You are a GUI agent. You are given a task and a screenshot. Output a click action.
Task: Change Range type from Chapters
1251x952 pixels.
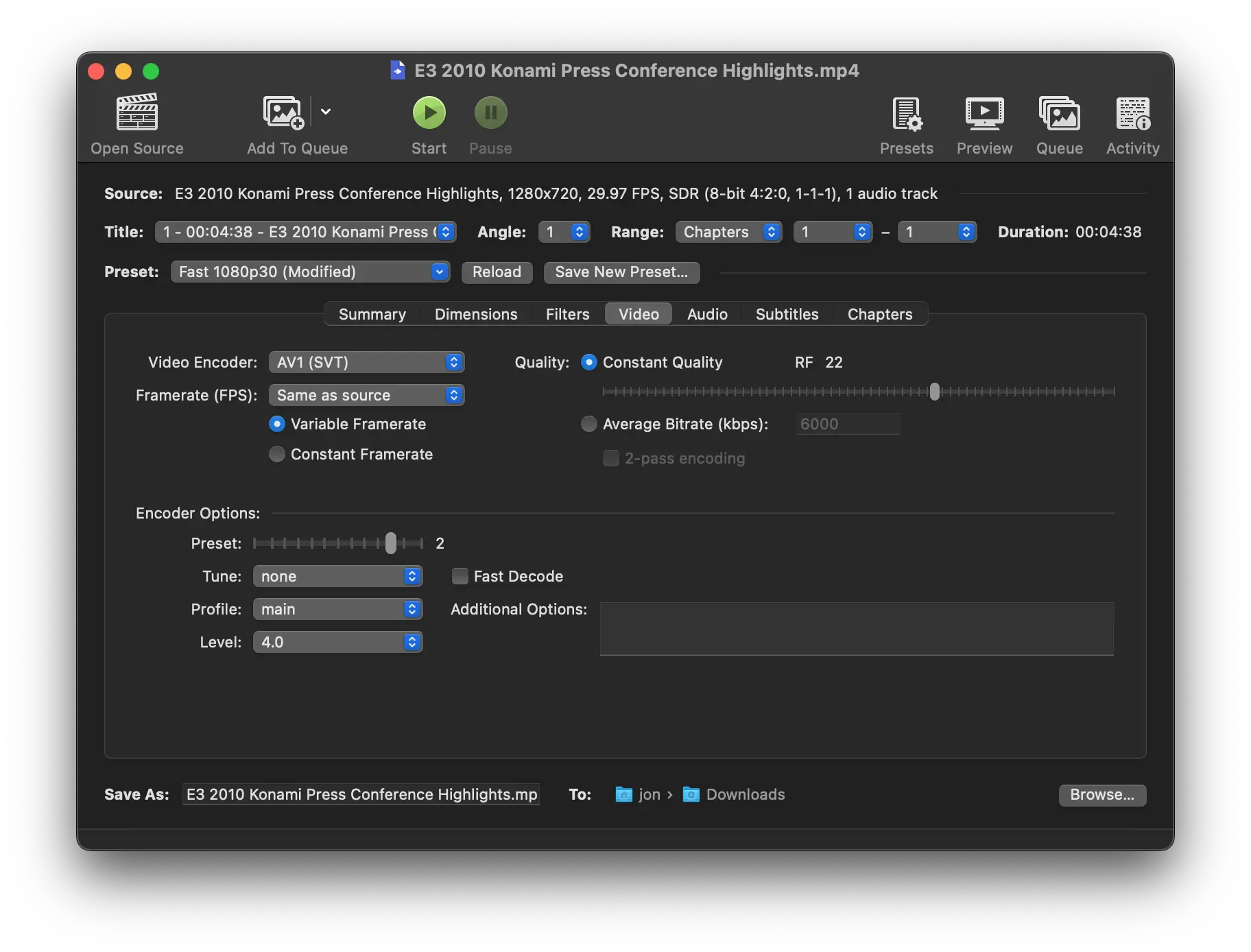point(728,232)
